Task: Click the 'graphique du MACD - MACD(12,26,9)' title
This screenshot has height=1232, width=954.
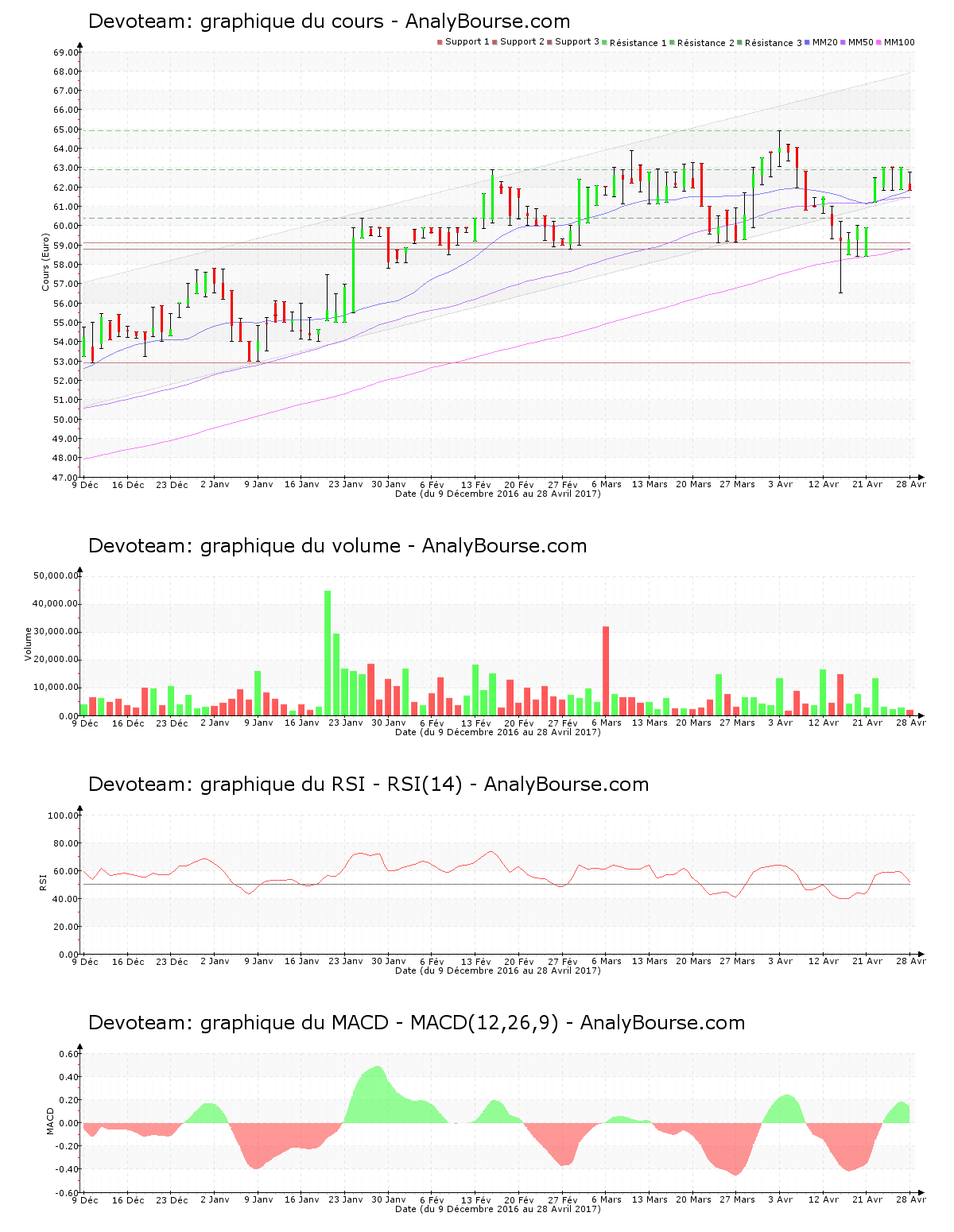Action: point(417,1023)
